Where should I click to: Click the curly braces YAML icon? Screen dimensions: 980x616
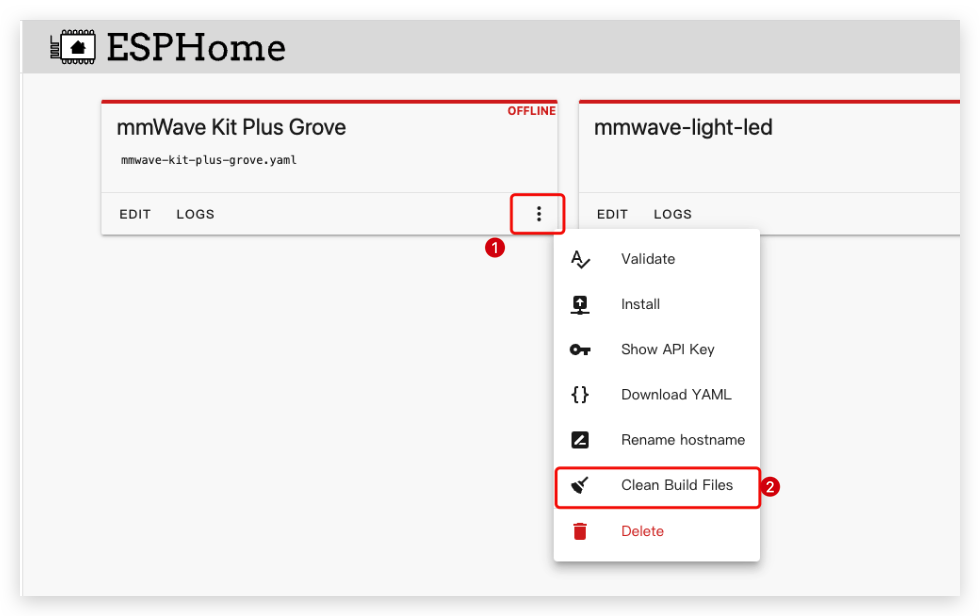pos(580,395)
